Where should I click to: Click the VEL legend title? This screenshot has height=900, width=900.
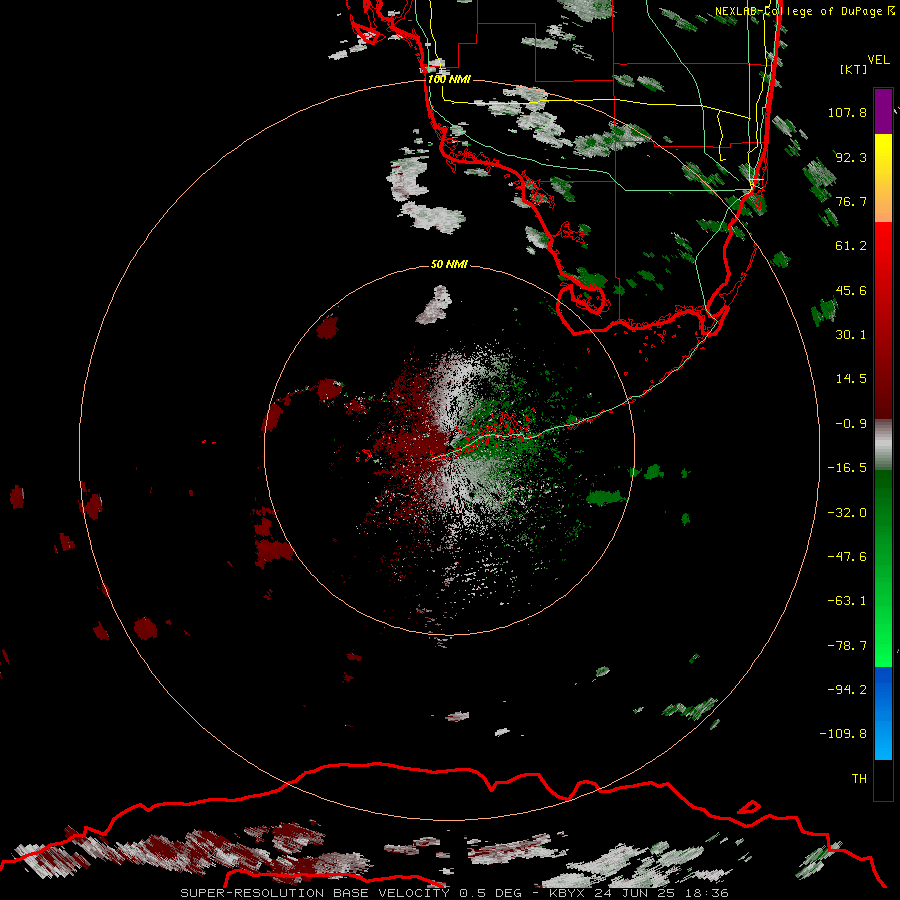tap(878, 60)
